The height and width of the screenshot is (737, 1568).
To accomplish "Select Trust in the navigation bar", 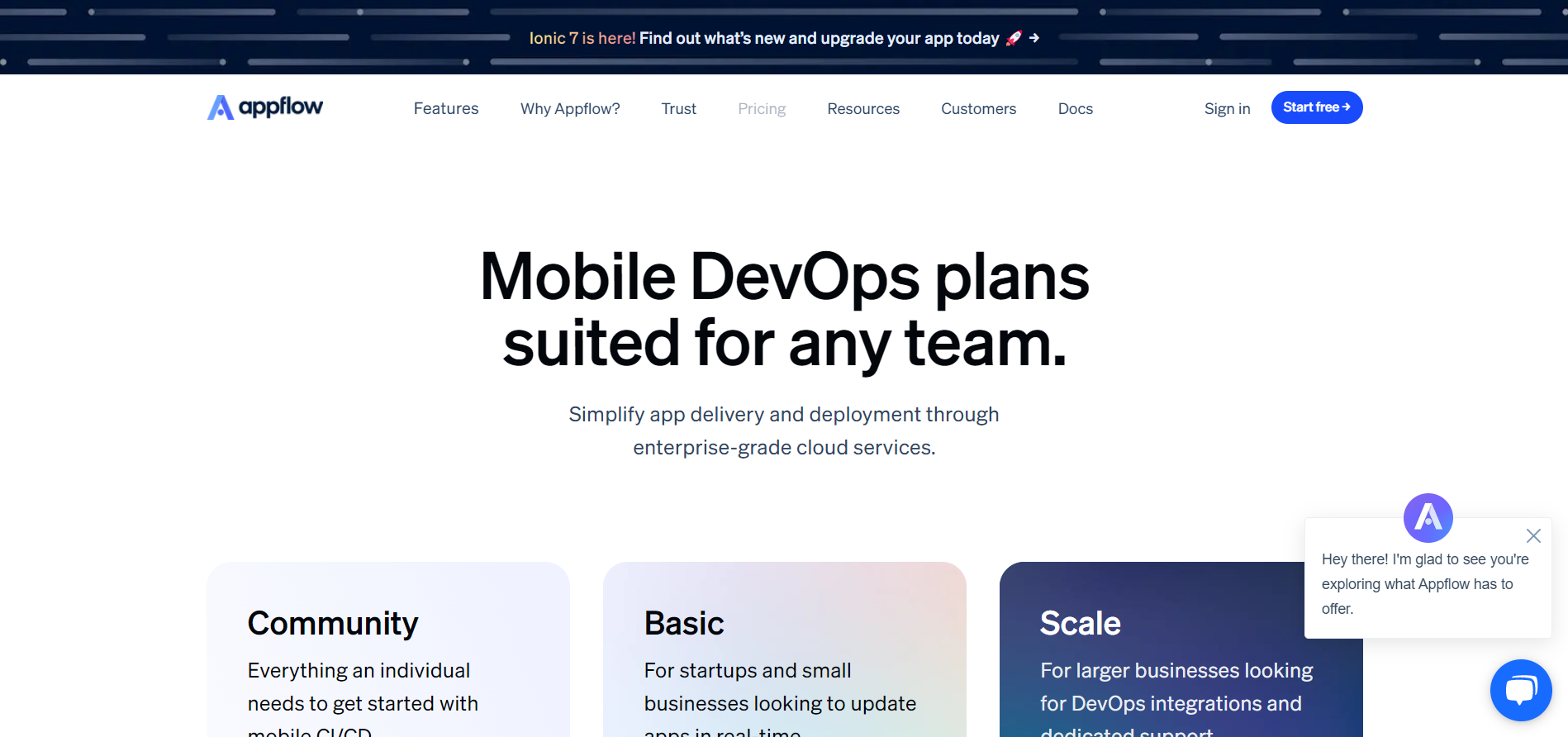I will (x=678, y=109).
